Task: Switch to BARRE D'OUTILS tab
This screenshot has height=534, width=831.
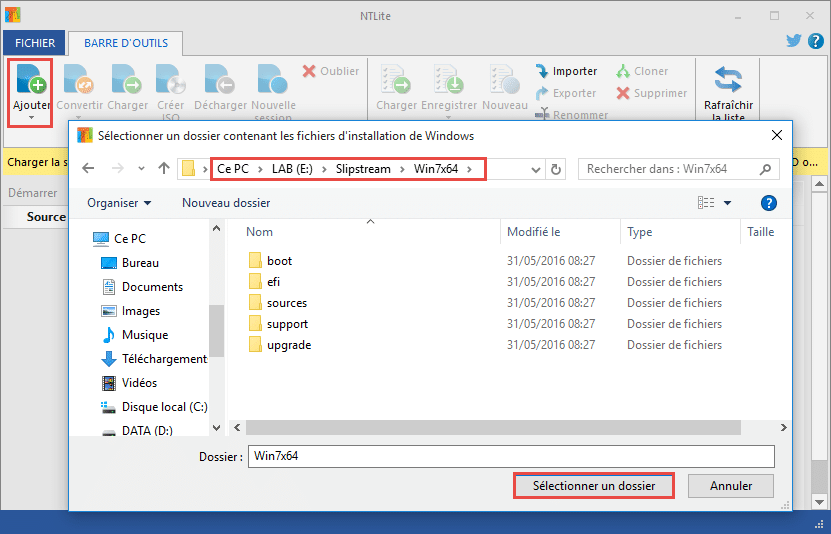Action: tap(126, 43)
